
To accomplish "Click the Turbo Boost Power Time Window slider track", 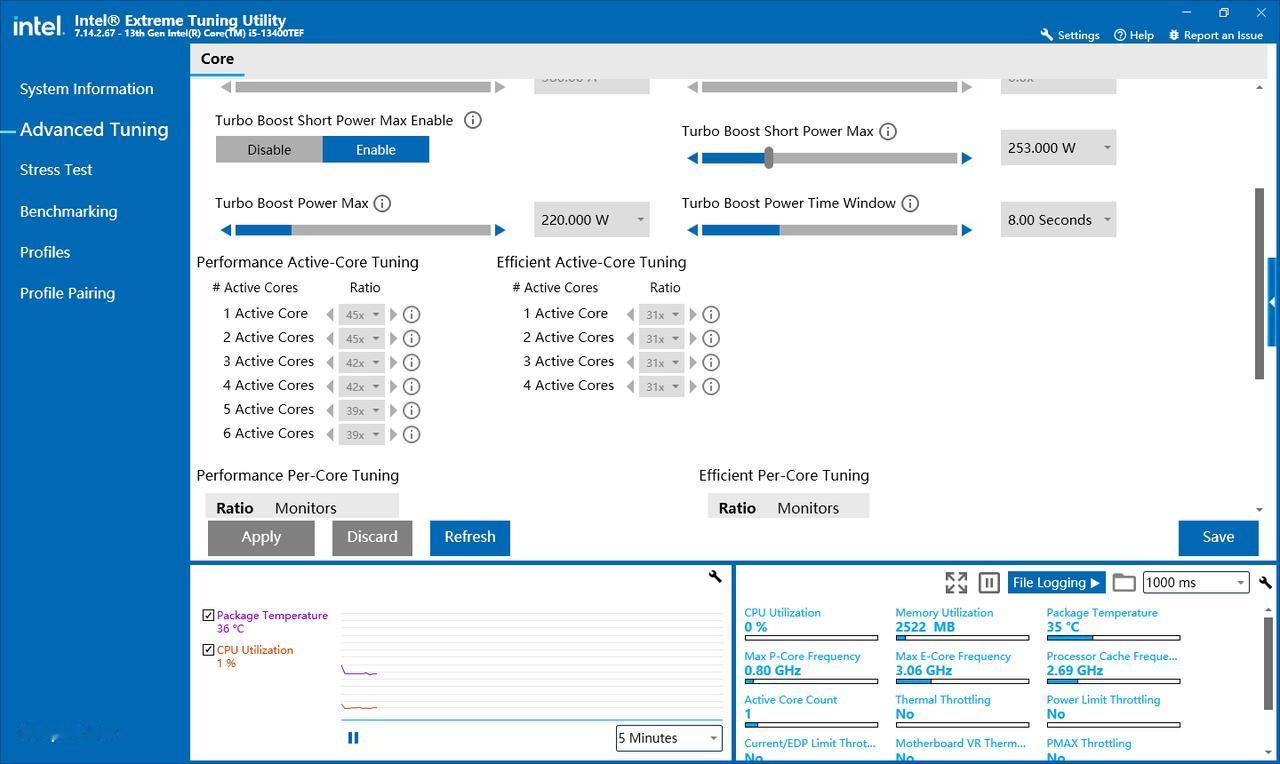I will click(x=830, y=230).
